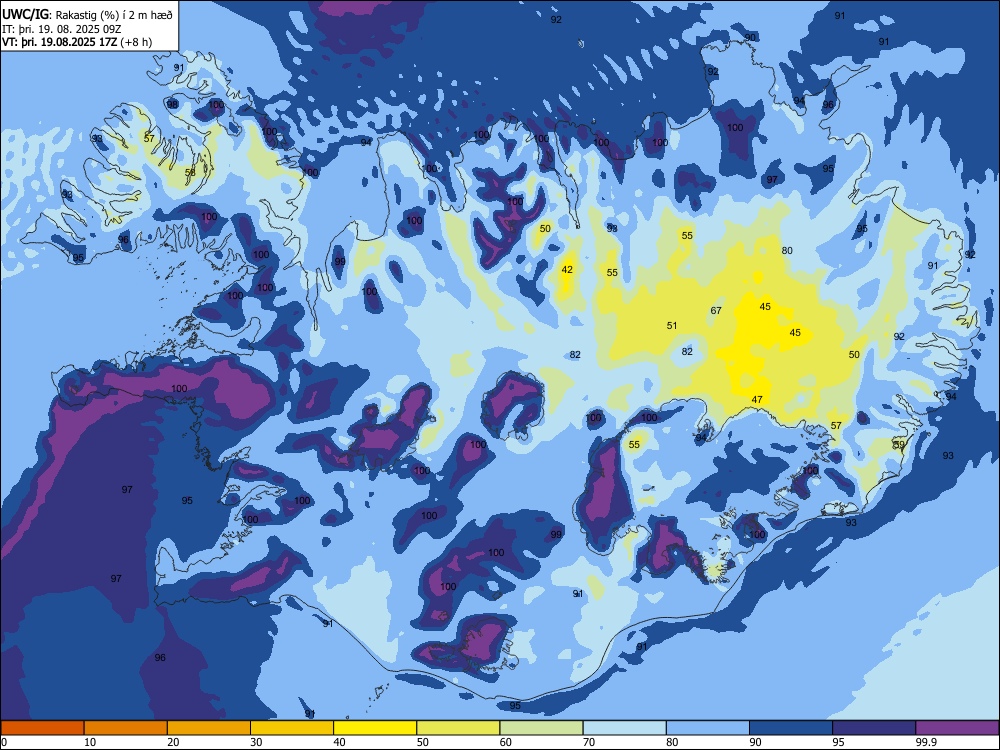Click the '99.9' legend scale label
Image resolution: width=1000 pixels, height=750 pixels.
click(x=925, y=742)
